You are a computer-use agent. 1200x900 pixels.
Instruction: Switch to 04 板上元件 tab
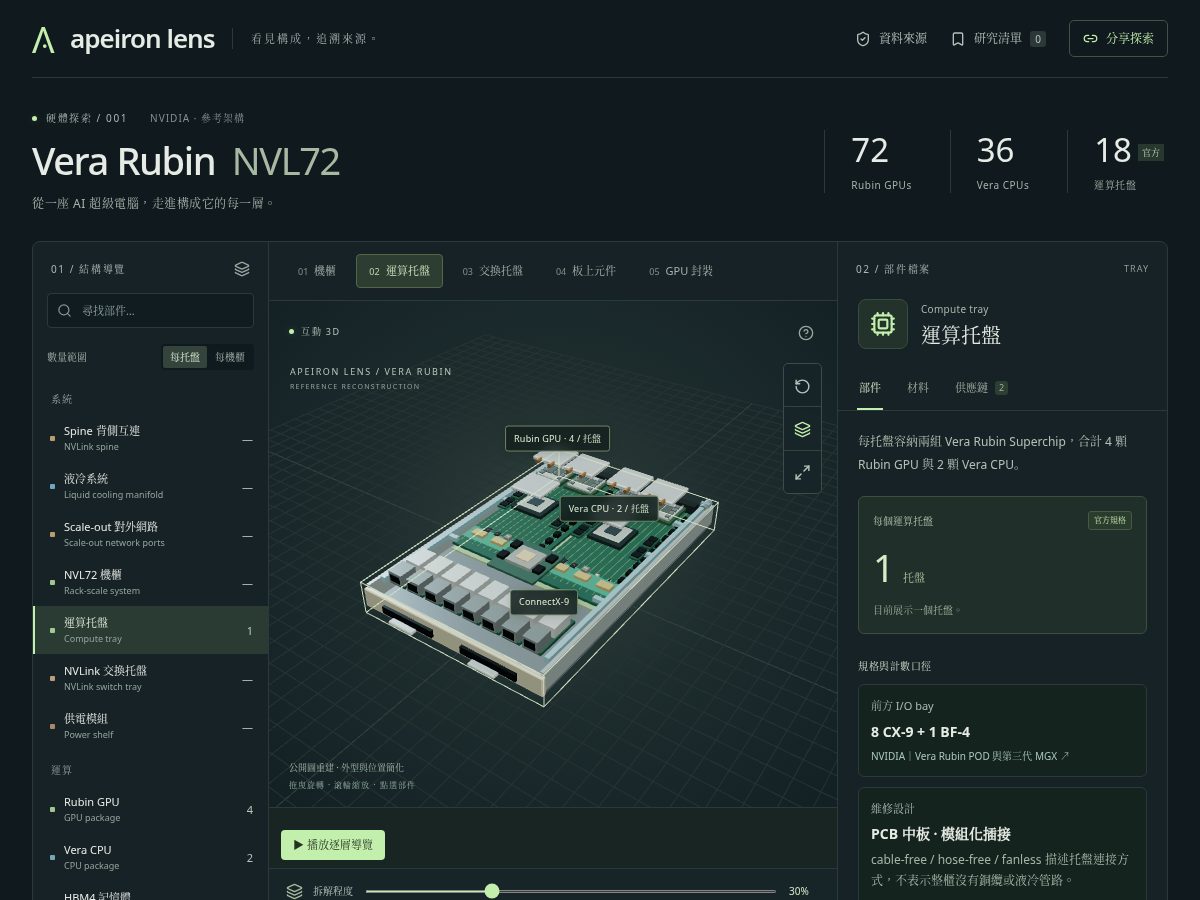click(x=586, y=271)
